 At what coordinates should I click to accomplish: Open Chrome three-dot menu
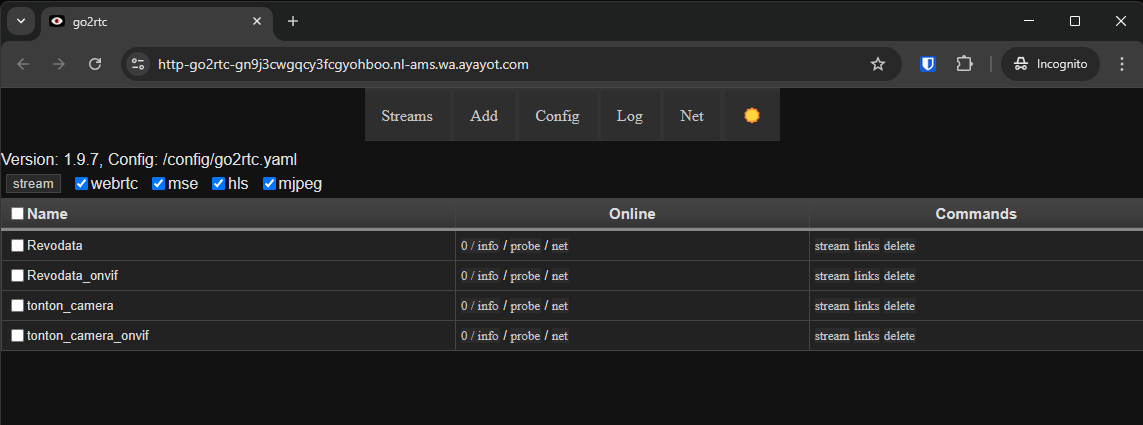pos(1121,64)
